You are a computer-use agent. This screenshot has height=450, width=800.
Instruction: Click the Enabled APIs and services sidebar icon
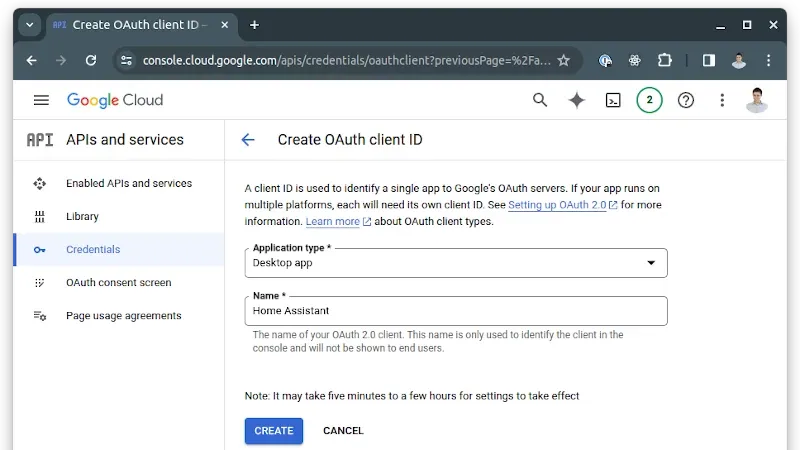tap(40, 184)
